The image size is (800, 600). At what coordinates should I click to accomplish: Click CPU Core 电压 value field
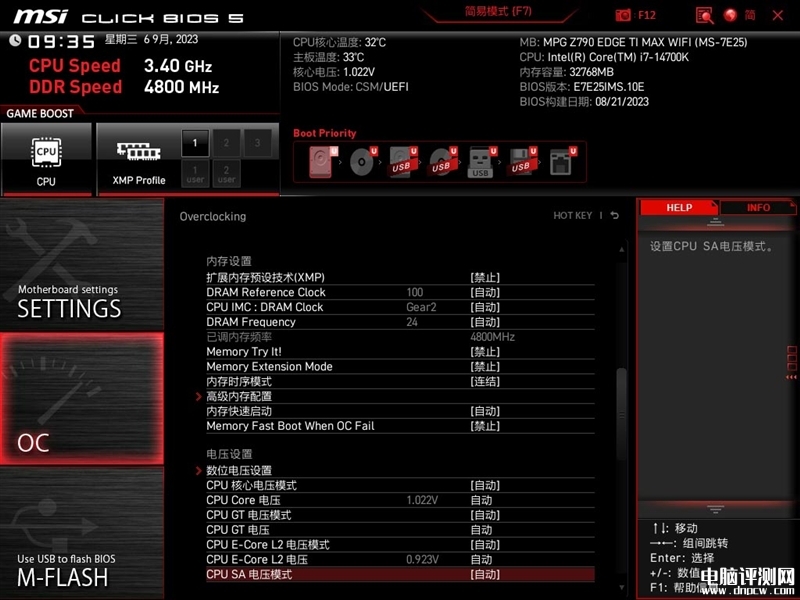481,500
